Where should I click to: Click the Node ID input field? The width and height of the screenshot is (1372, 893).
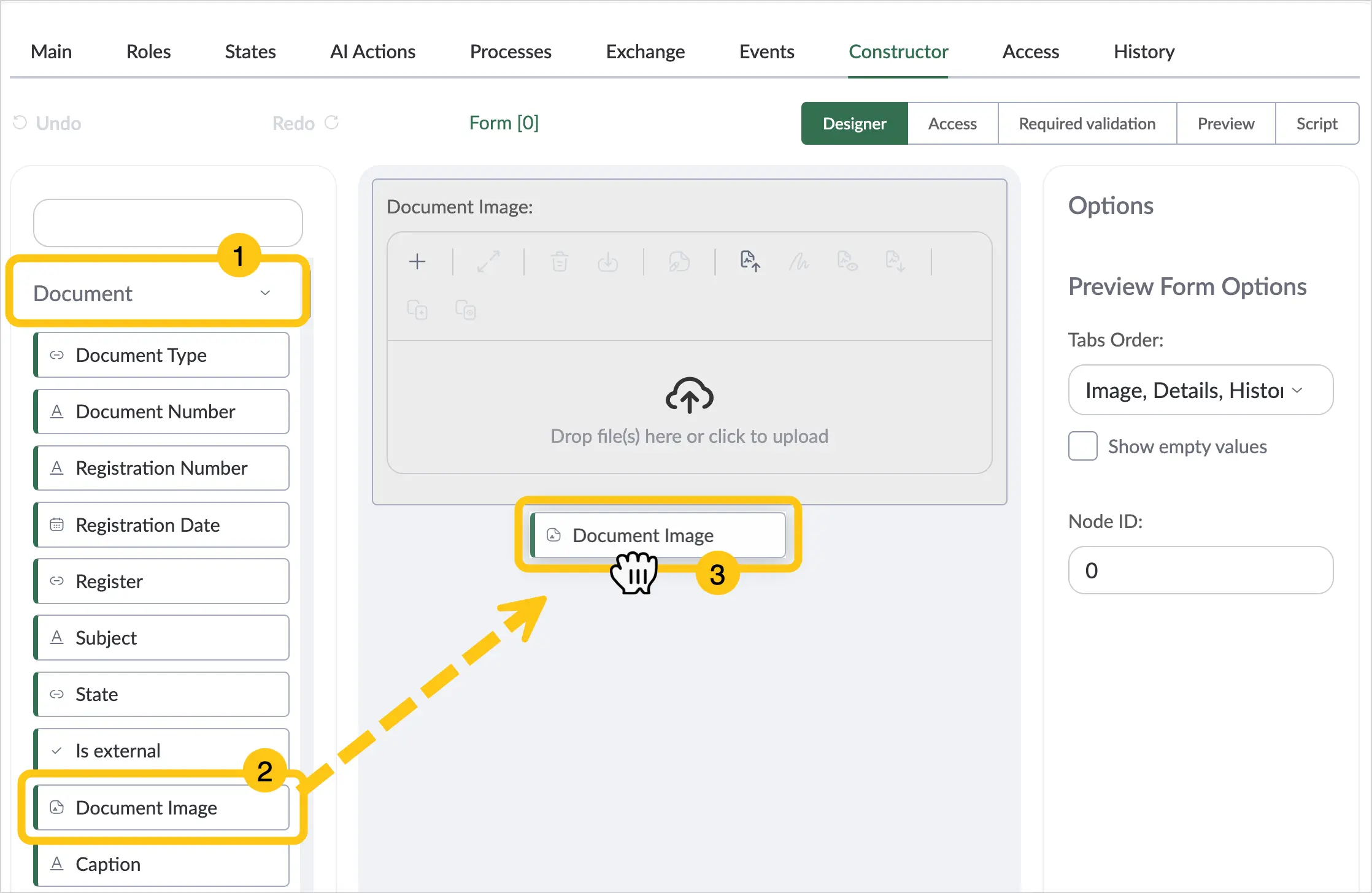click(x=1201, y=570)
